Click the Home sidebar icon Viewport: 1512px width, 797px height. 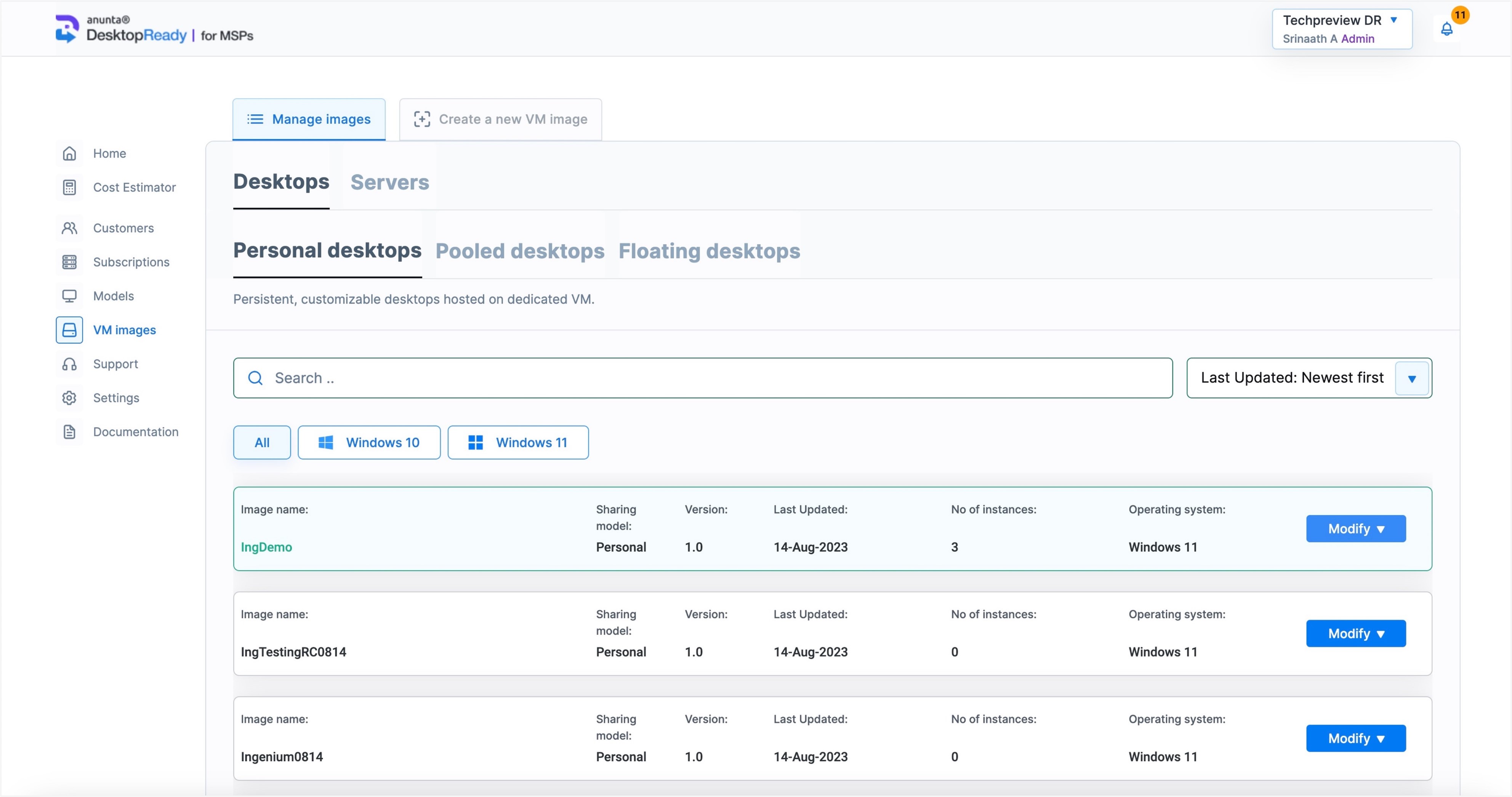pos(69,153)
